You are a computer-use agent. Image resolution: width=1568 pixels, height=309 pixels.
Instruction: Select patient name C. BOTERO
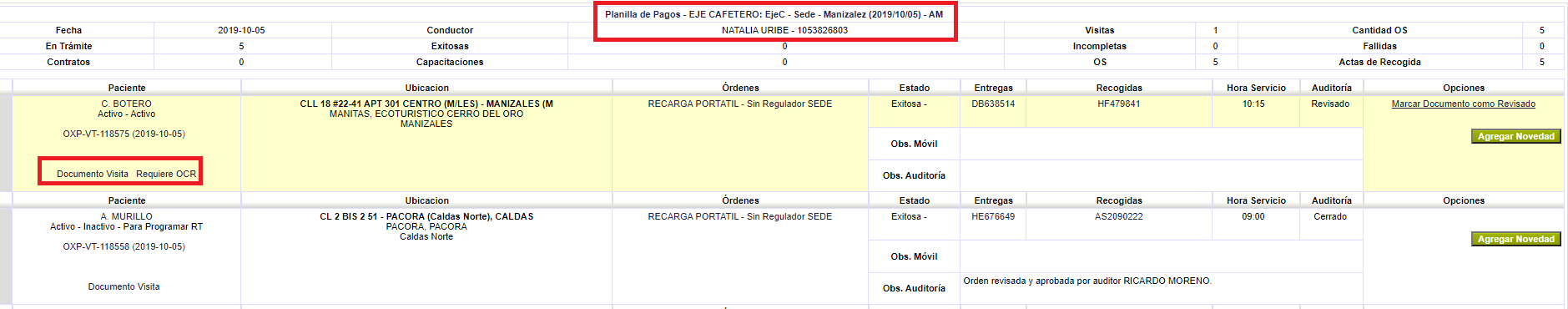pos(127,104)
